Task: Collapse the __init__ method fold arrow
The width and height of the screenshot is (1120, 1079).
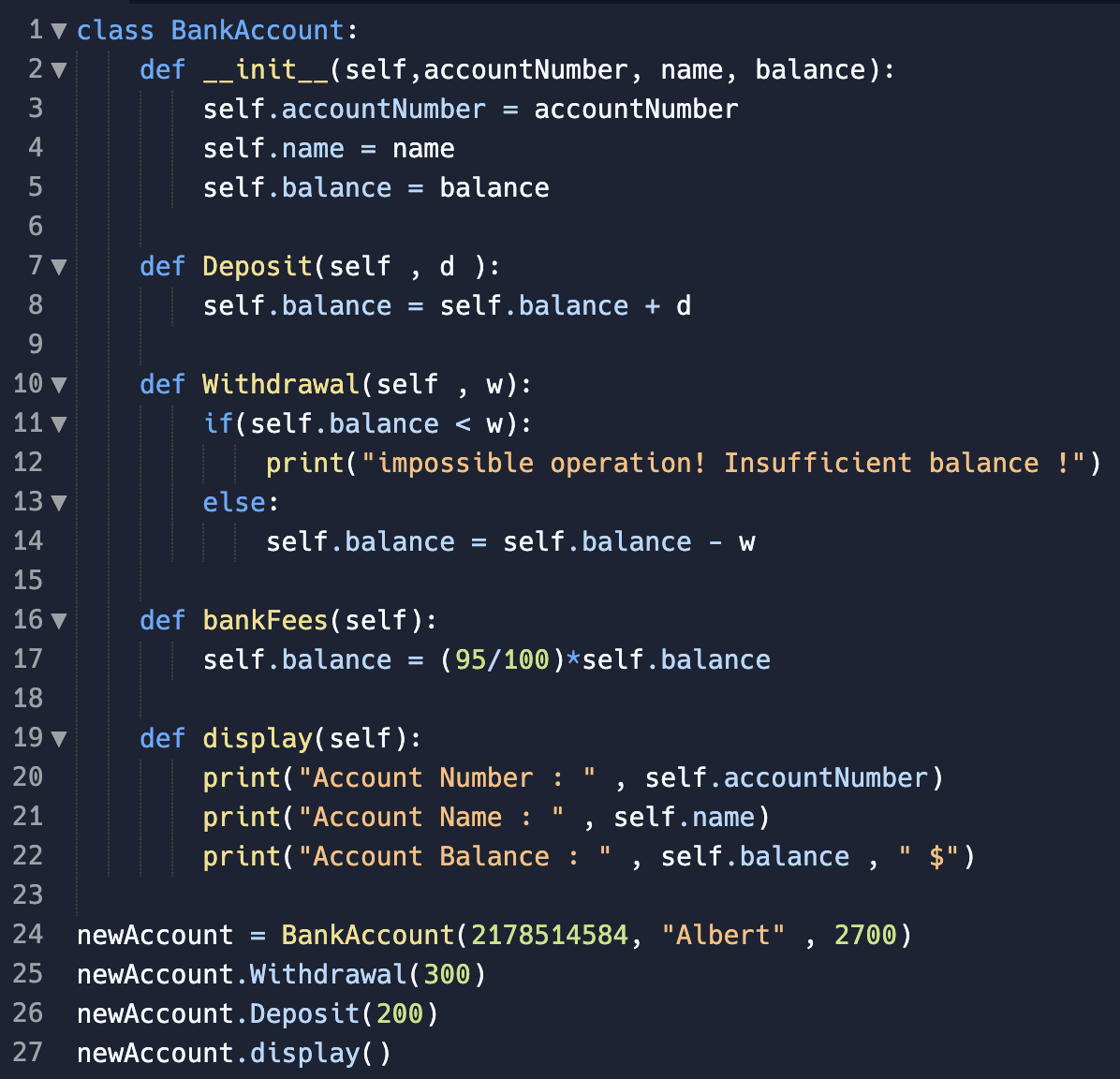Action: tap(59, 70)
